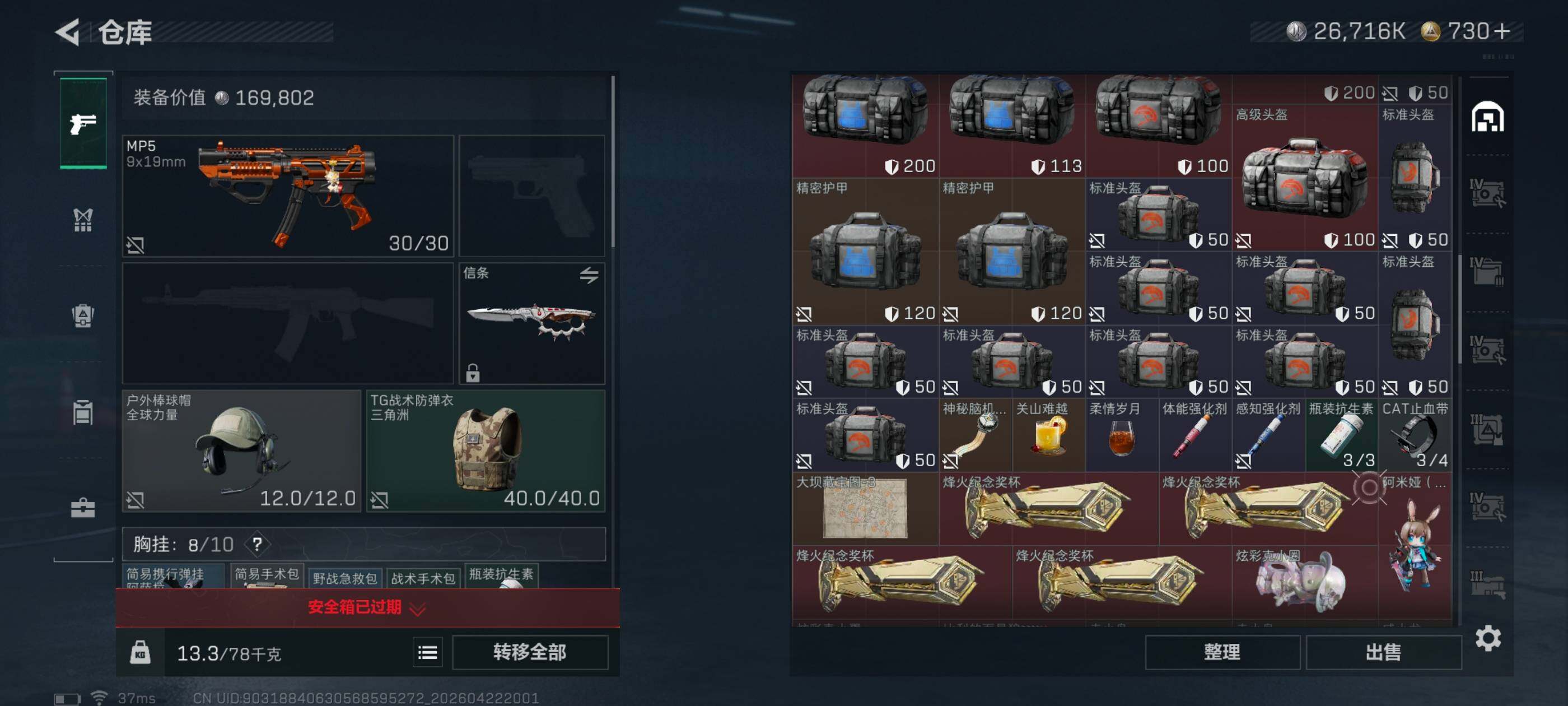Image resolution: width=1568 pixels, height=706 pixels.
Task: Select the weapons pistol tab in sidebar
Action: pyautogui.click(x=83, y=123)
